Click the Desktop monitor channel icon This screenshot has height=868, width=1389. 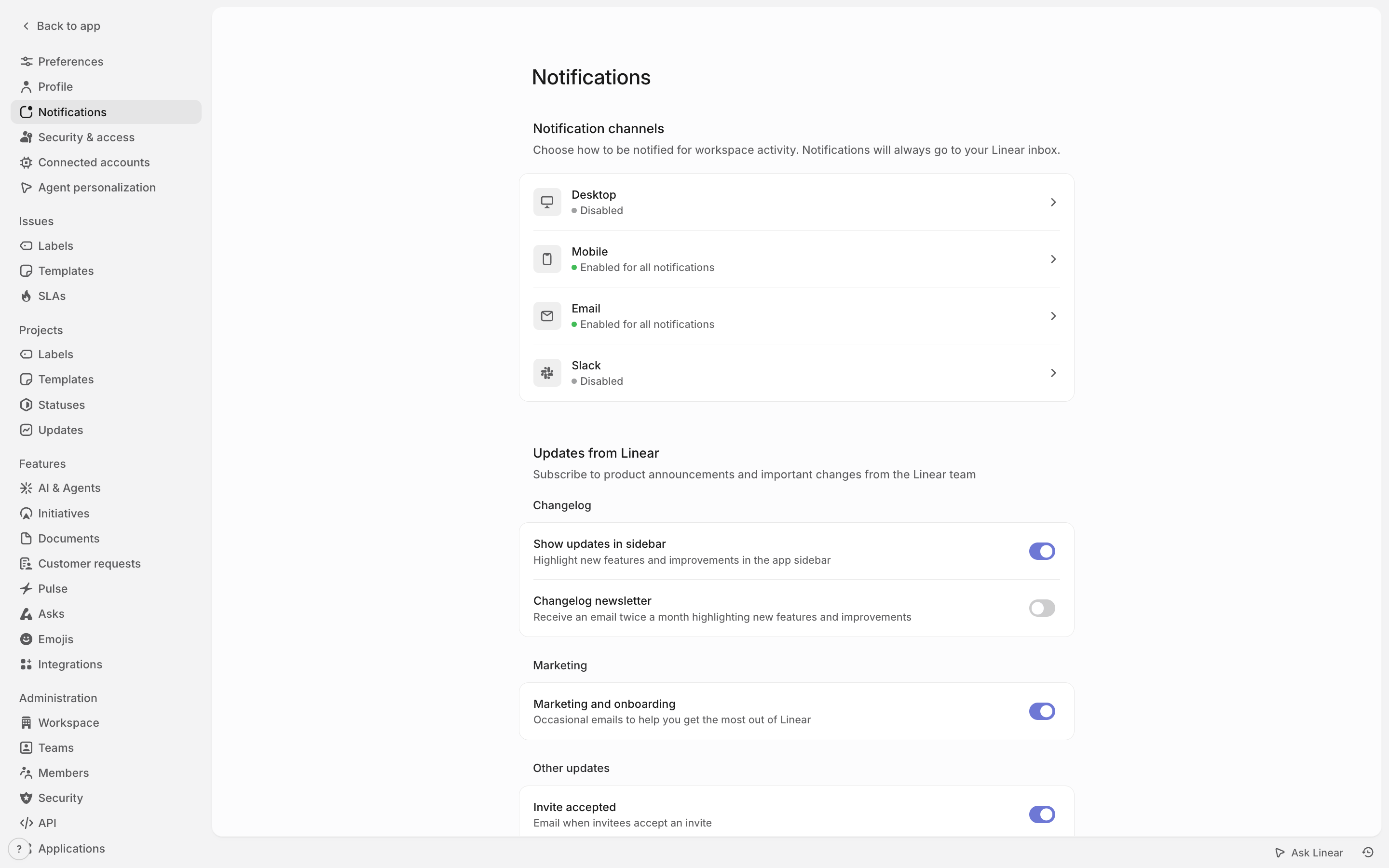(x=547, y=202)
